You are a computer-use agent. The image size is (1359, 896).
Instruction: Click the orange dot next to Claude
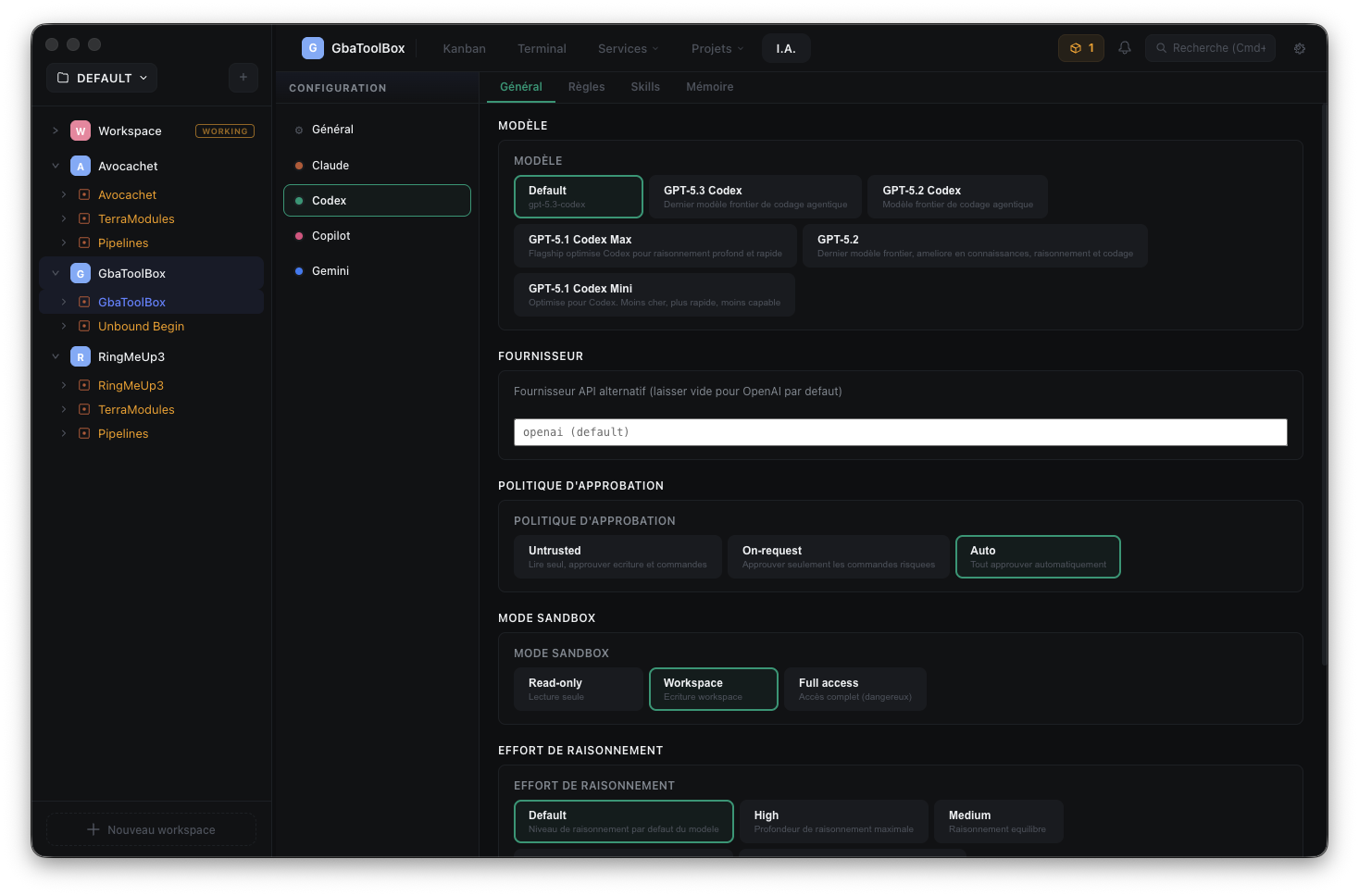pyautogui.click(x=299, y=166)
